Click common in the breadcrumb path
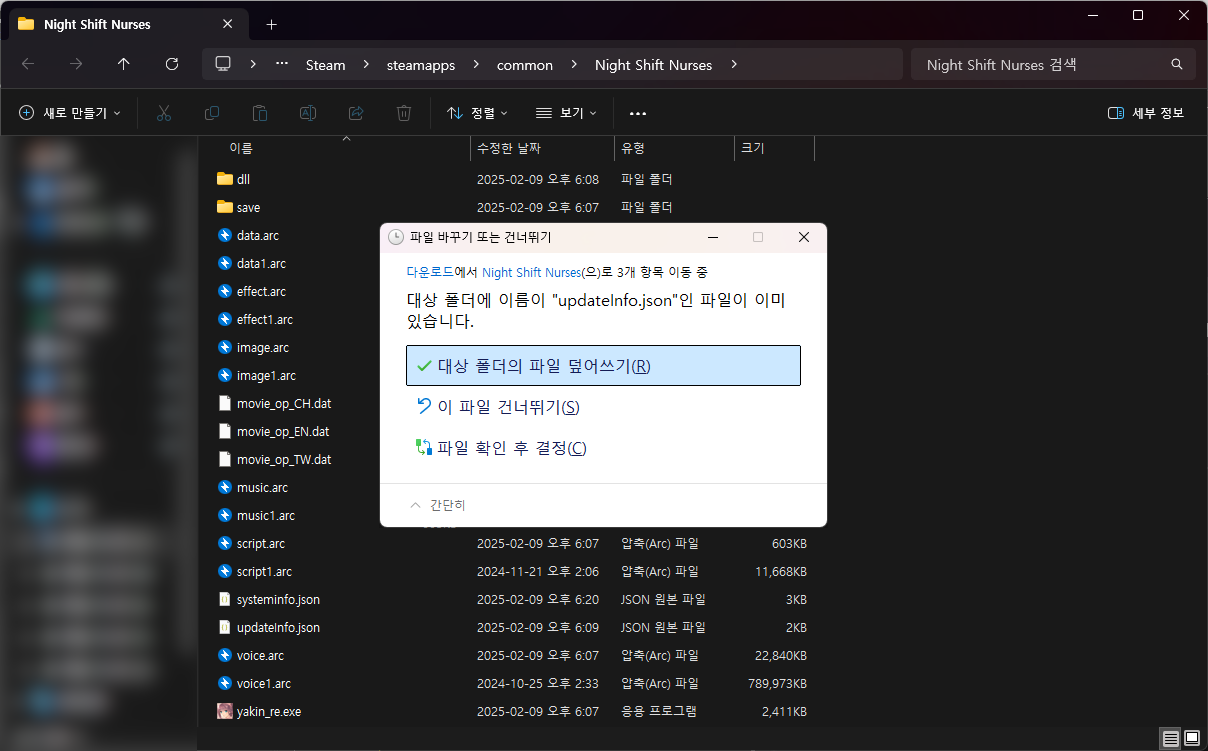 pos(525,64)
